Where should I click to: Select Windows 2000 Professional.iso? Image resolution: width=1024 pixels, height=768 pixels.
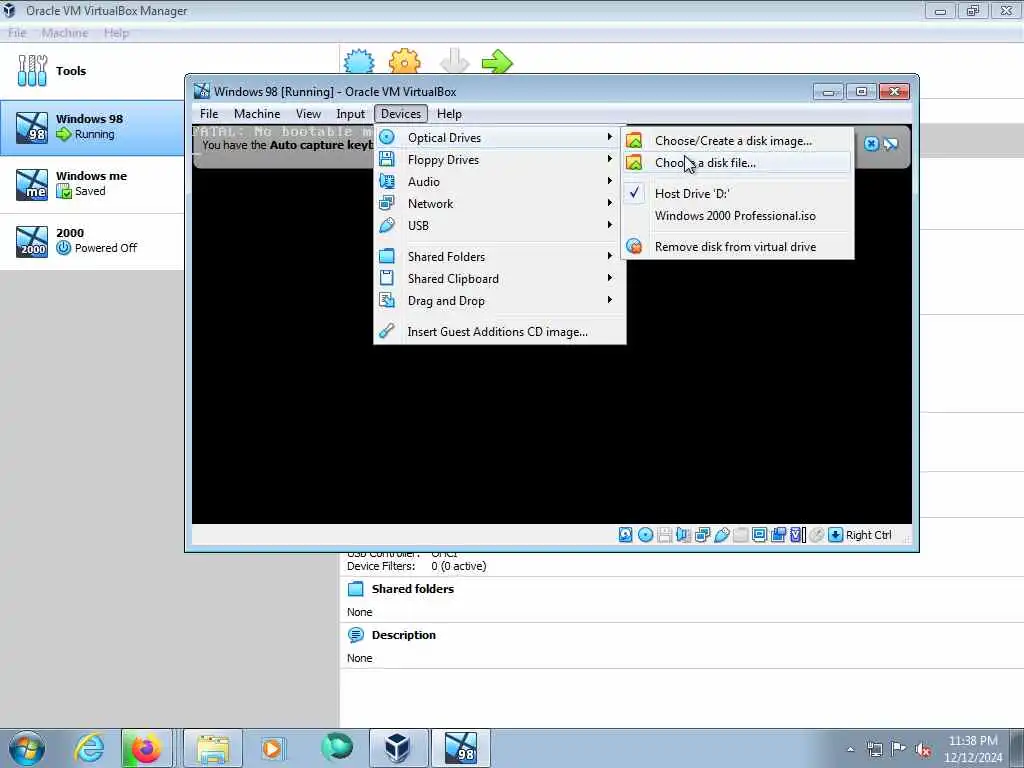(737, 216)
